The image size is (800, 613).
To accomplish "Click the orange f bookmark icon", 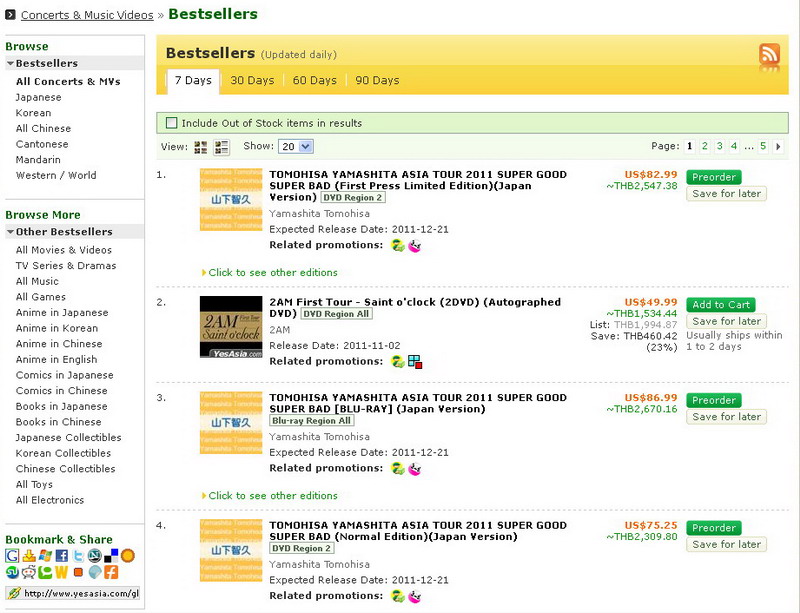I will coord(111,572).
